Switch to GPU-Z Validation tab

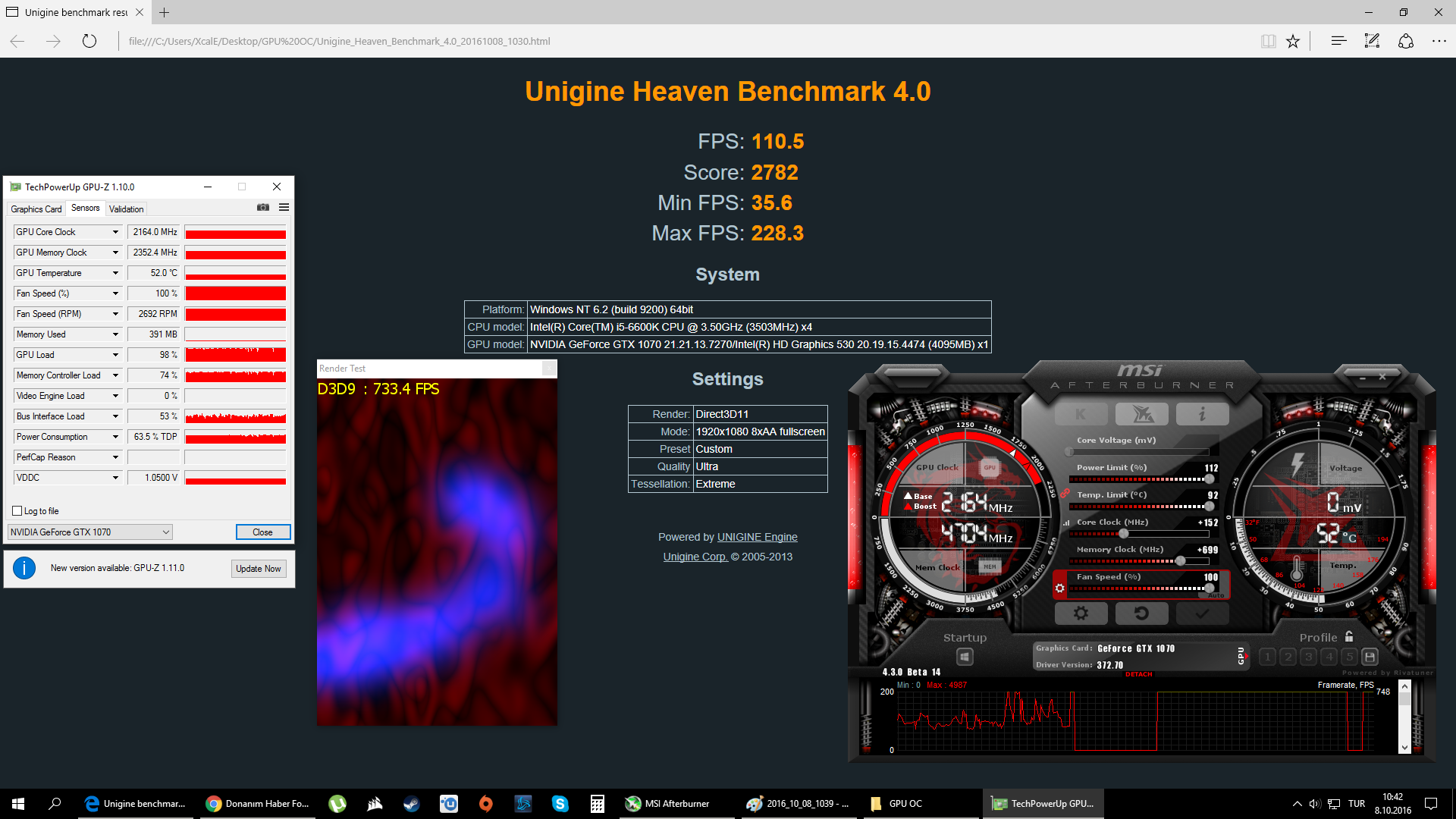coord(126,209)
